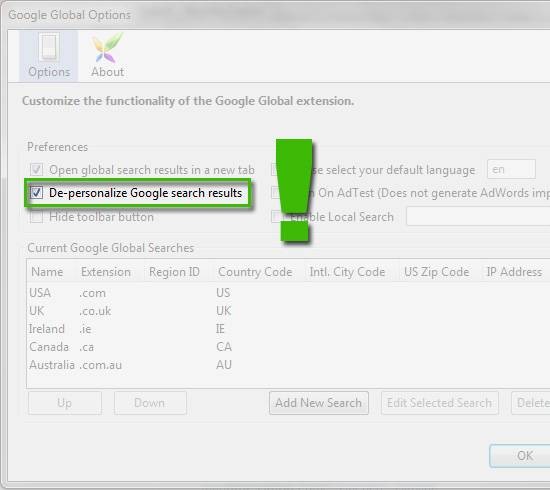The width and height of the screenshot is (550, 490).
Task: Click the Up button
Action: (x=65, y=403)
